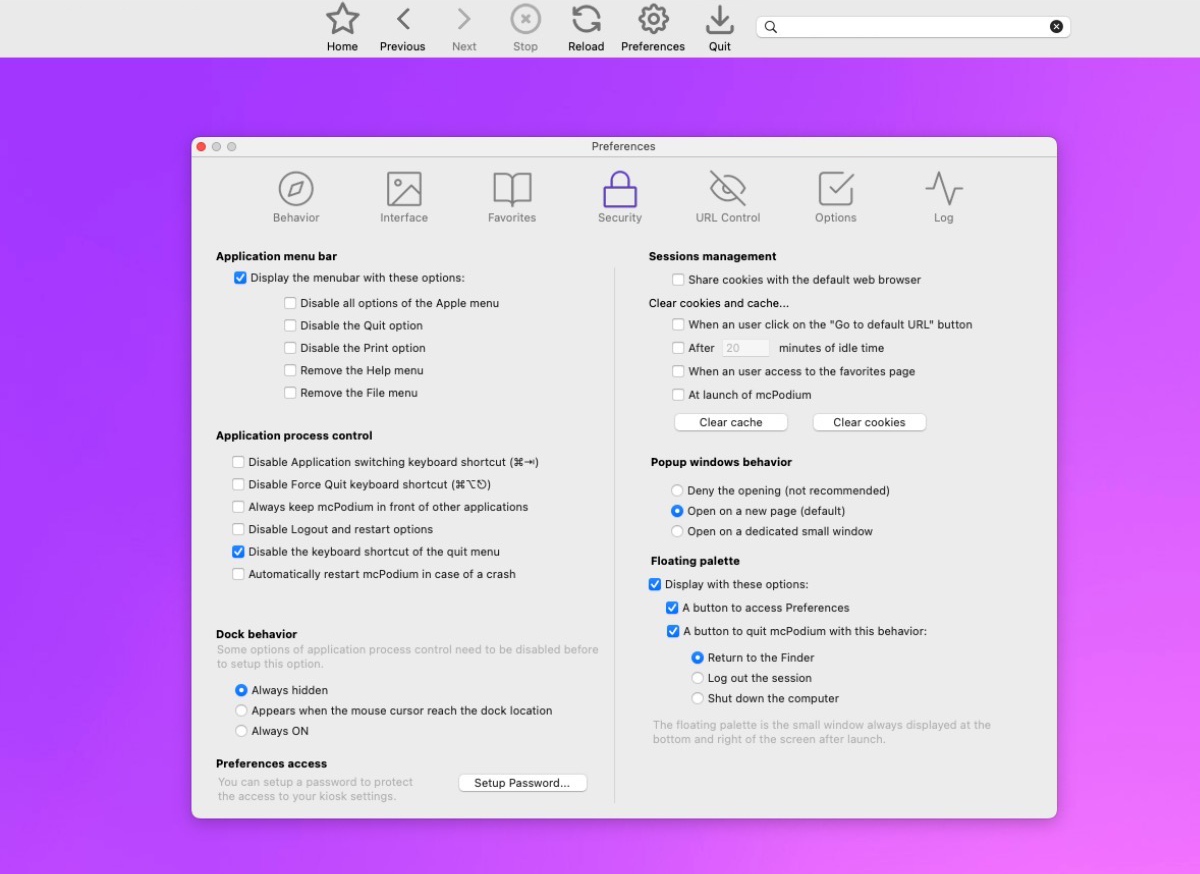Check Disable Application switching keyboard shortcut
Image resolution: width=1200 pixels, height=874 pixels.
coord(238,462)
